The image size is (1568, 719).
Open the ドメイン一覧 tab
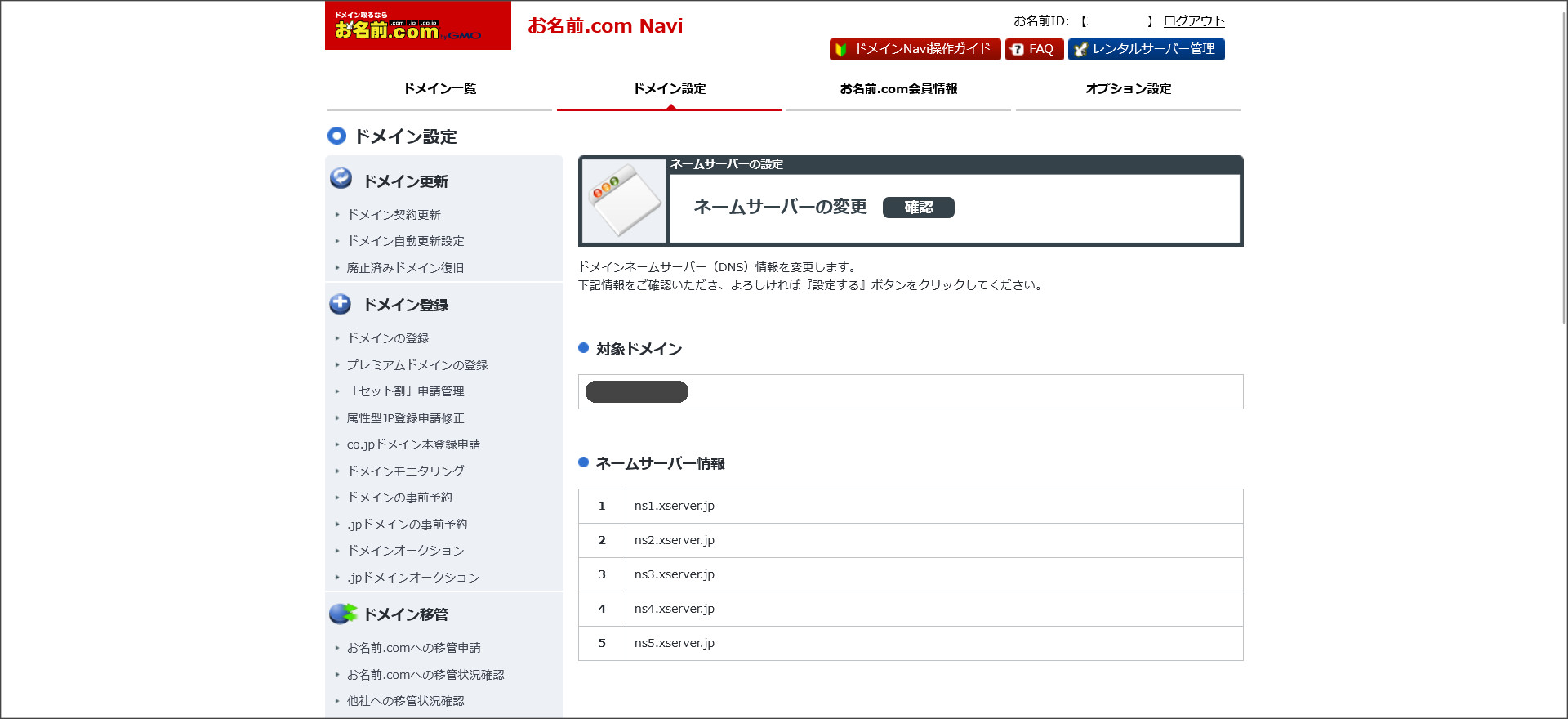tap(439, 89)
